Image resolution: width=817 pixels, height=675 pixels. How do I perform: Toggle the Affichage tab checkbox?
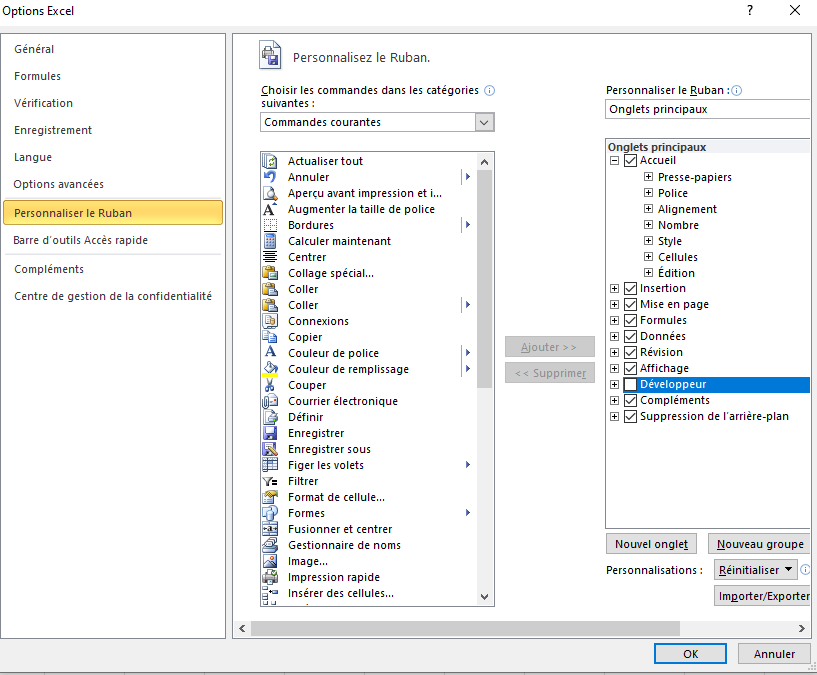(x=630, y=369)
